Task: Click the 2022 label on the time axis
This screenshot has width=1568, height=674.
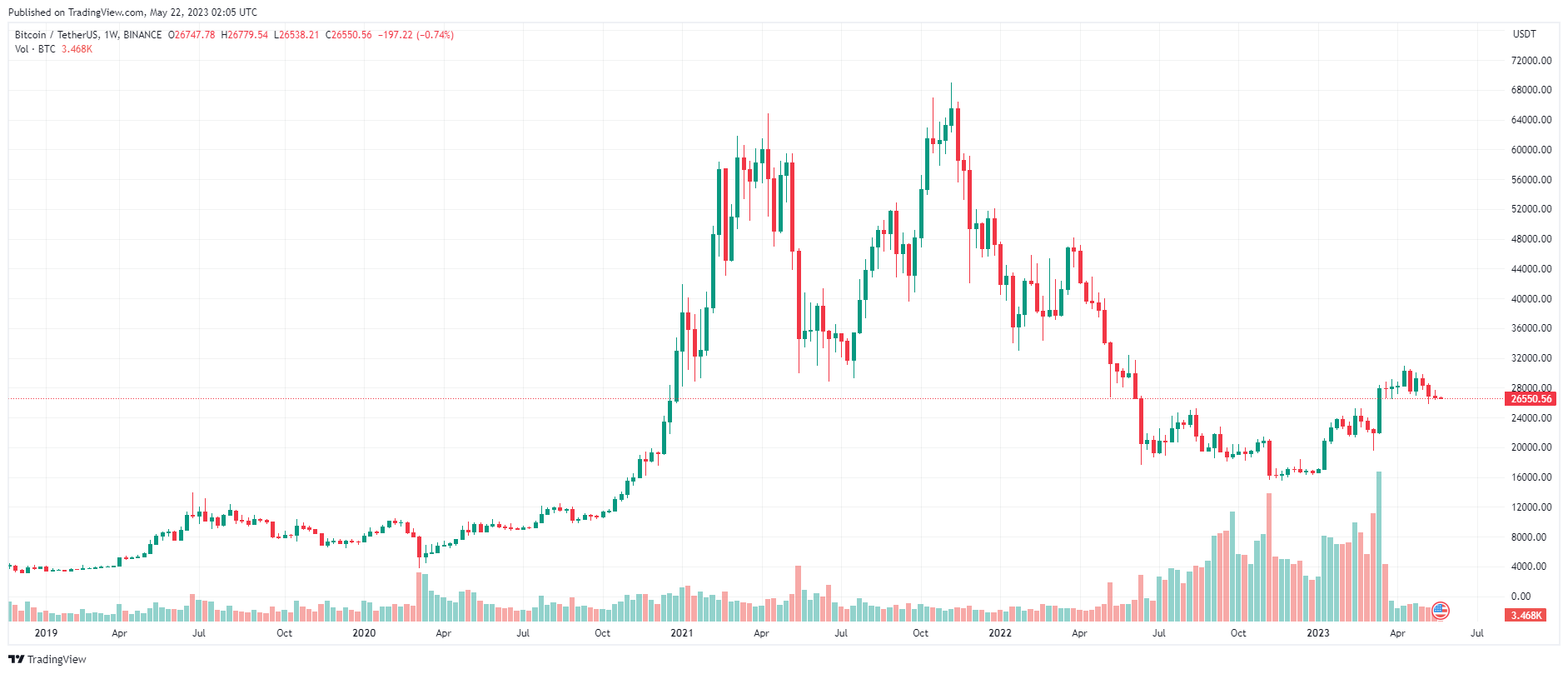Action: tap(999, 633)
